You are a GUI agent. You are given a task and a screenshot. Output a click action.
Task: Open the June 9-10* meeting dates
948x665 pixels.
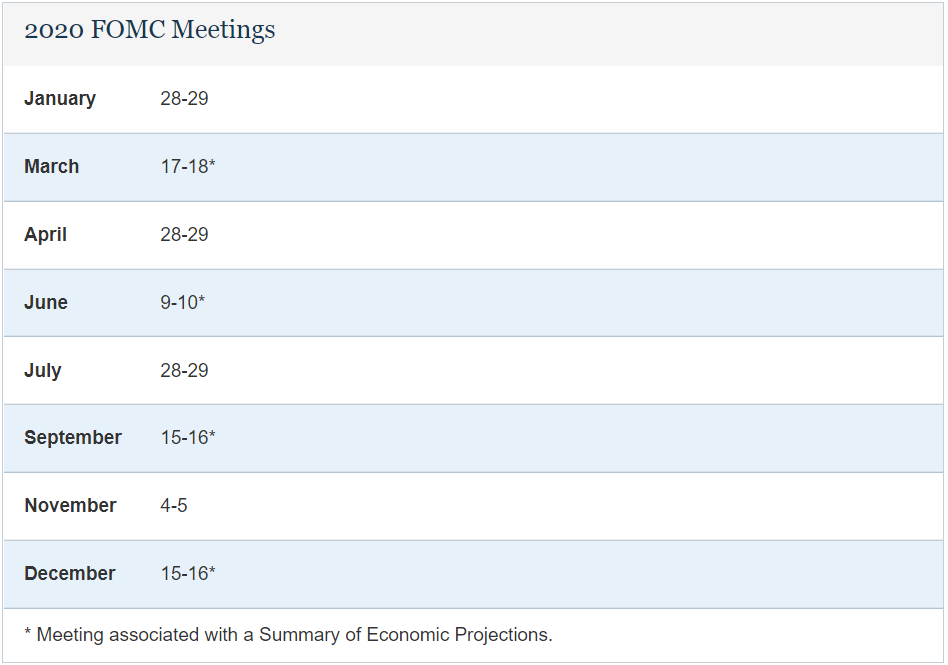[183, 302]
